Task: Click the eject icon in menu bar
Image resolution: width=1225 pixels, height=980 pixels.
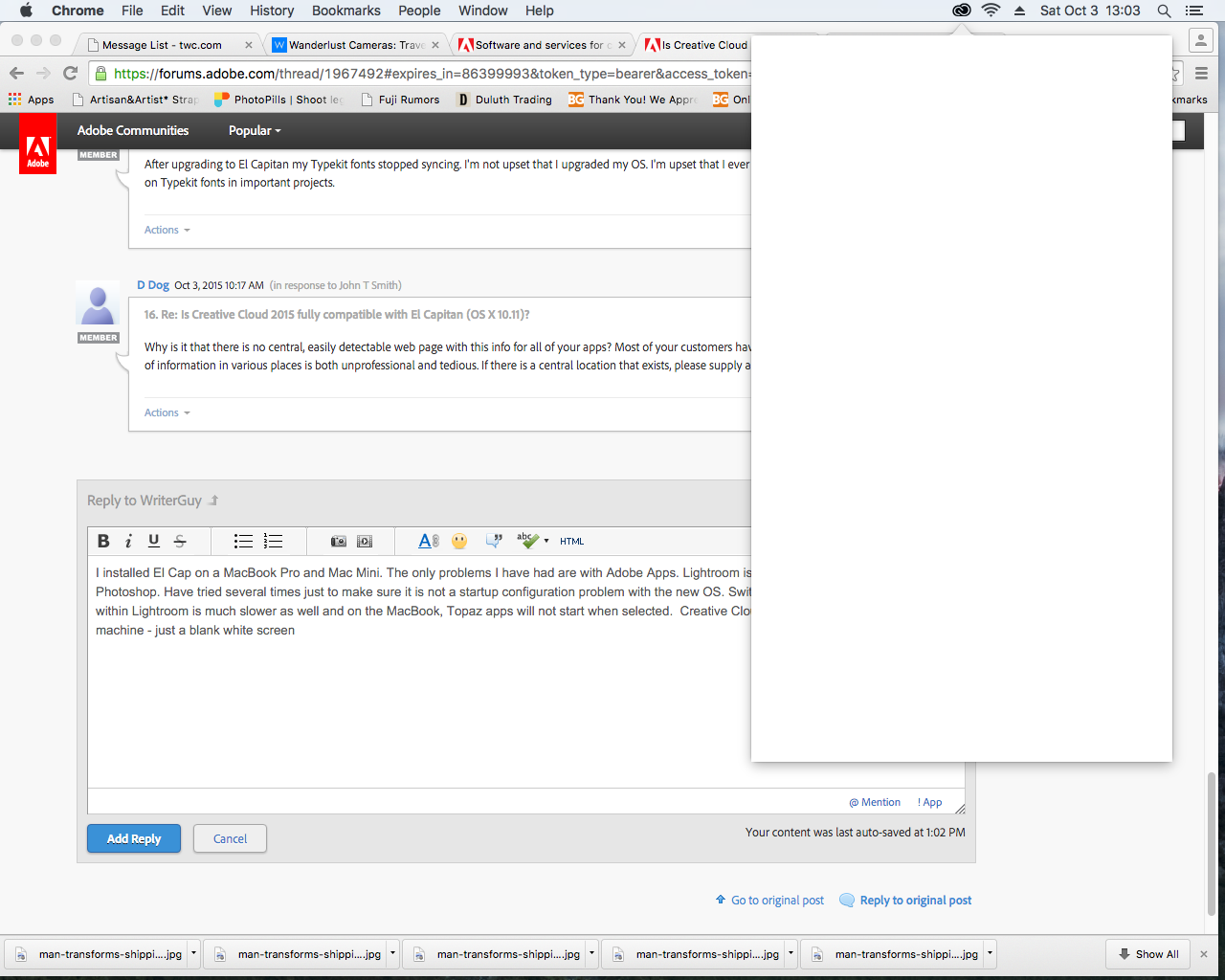Action: pyautogui.click(x=1019, y=11)
